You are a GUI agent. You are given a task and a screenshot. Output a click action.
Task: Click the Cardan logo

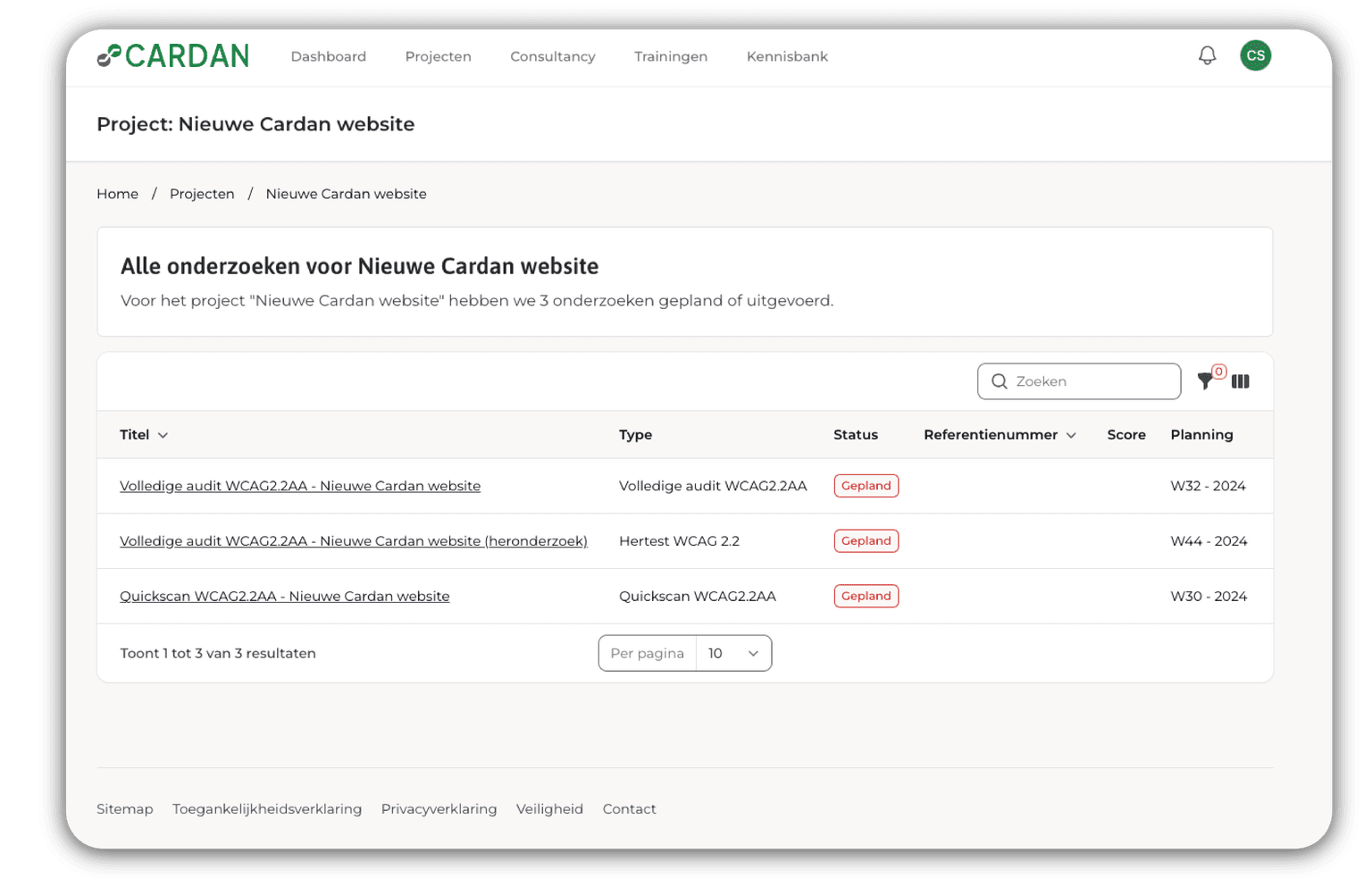pyautogui.click(x=173, y=55)
